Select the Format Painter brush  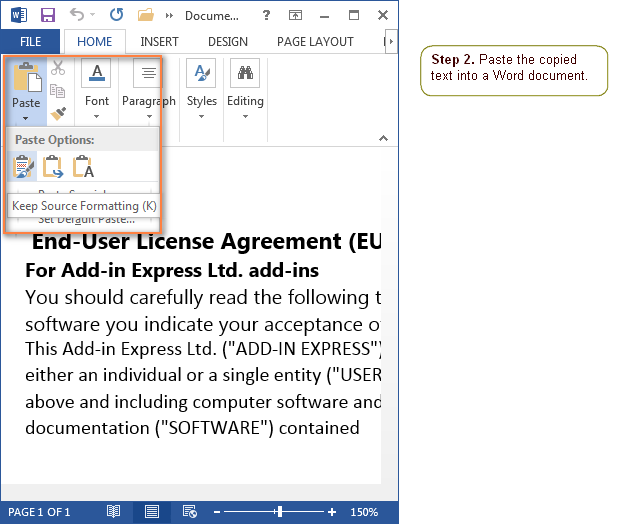58,114
